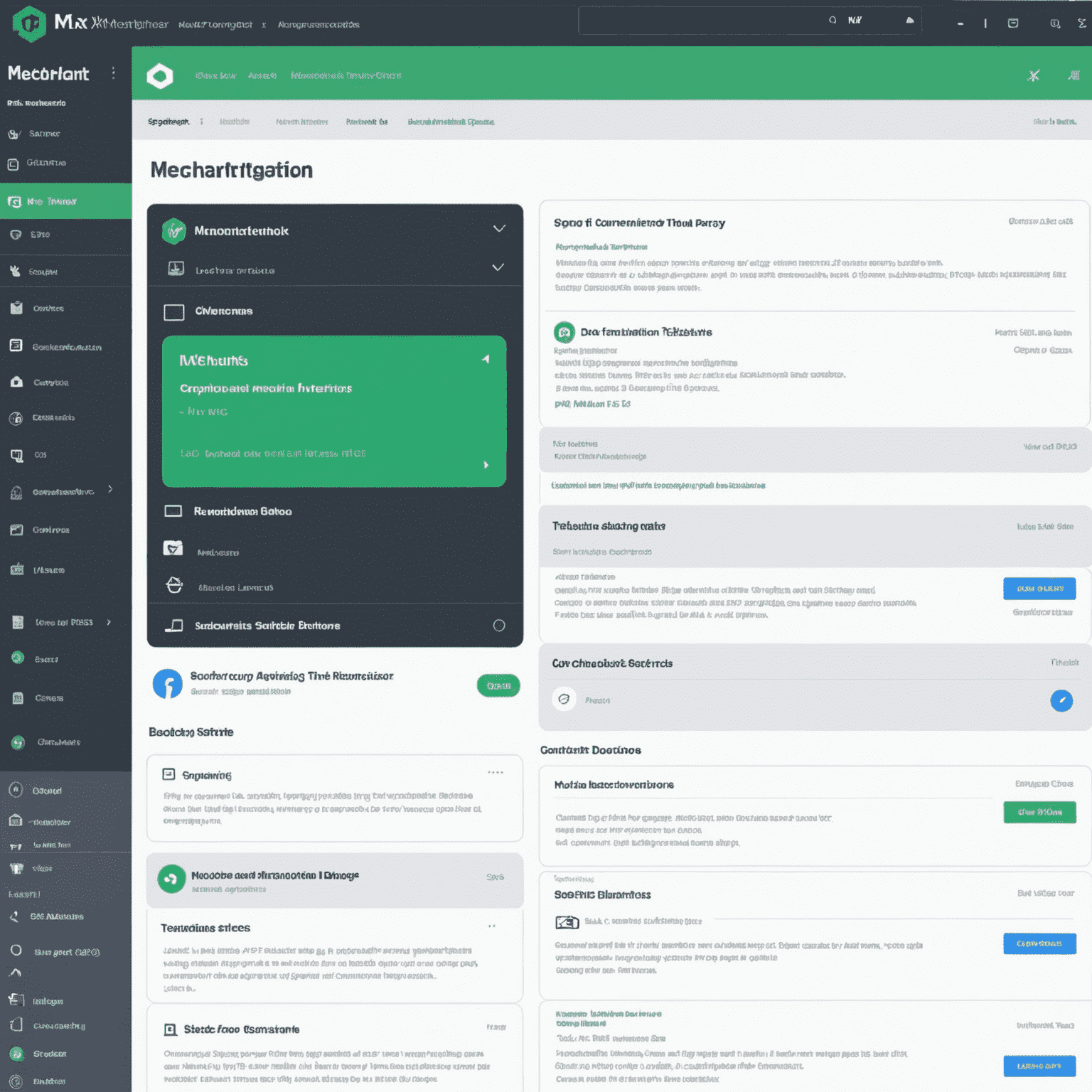Collapse the Mnonnatertnok panel chevron
The height and width of the screenshot is (1092, 1092).
(499, 229)
